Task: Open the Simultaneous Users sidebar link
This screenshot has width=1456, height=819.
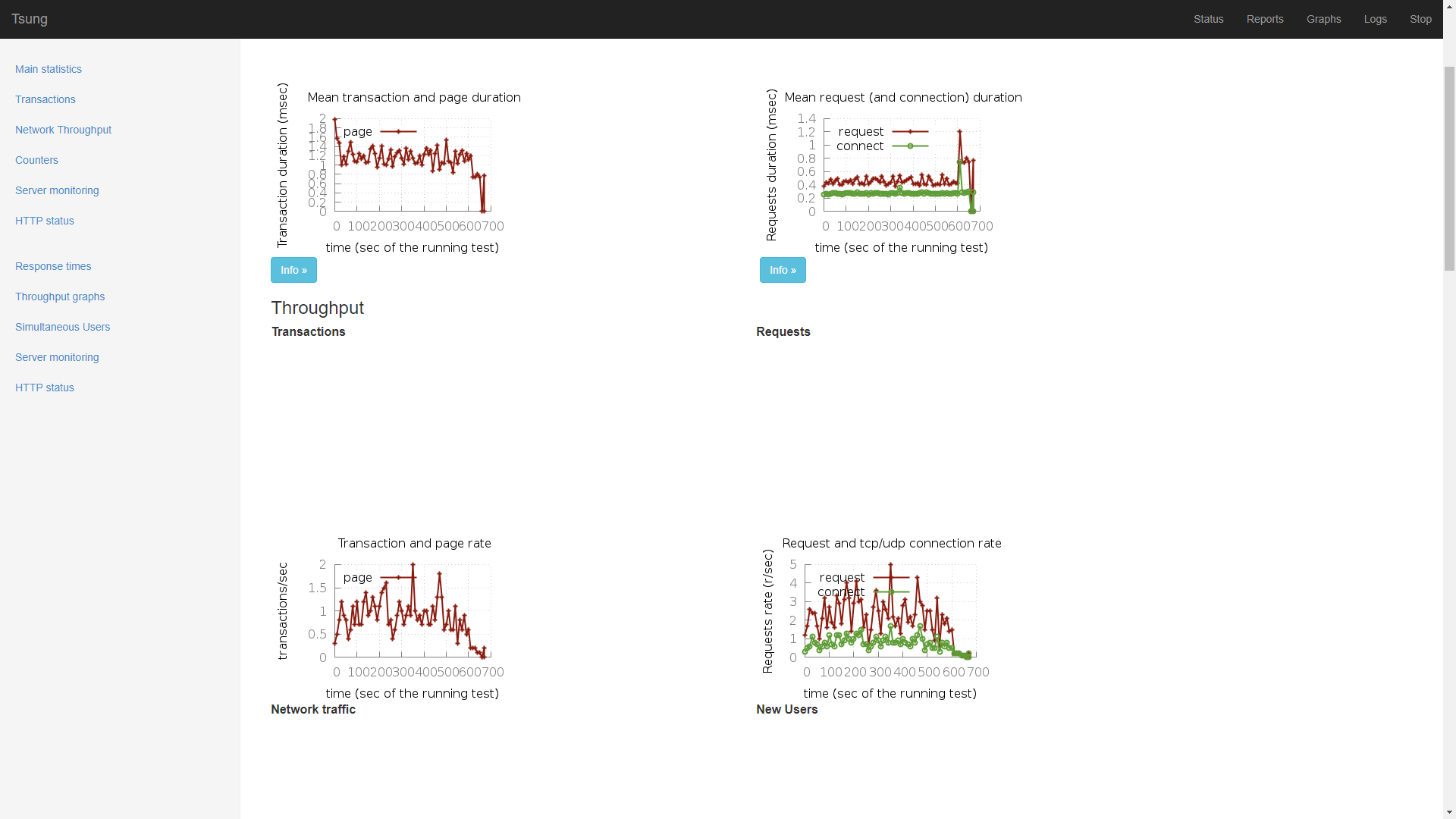Action: tap(62, 327)
